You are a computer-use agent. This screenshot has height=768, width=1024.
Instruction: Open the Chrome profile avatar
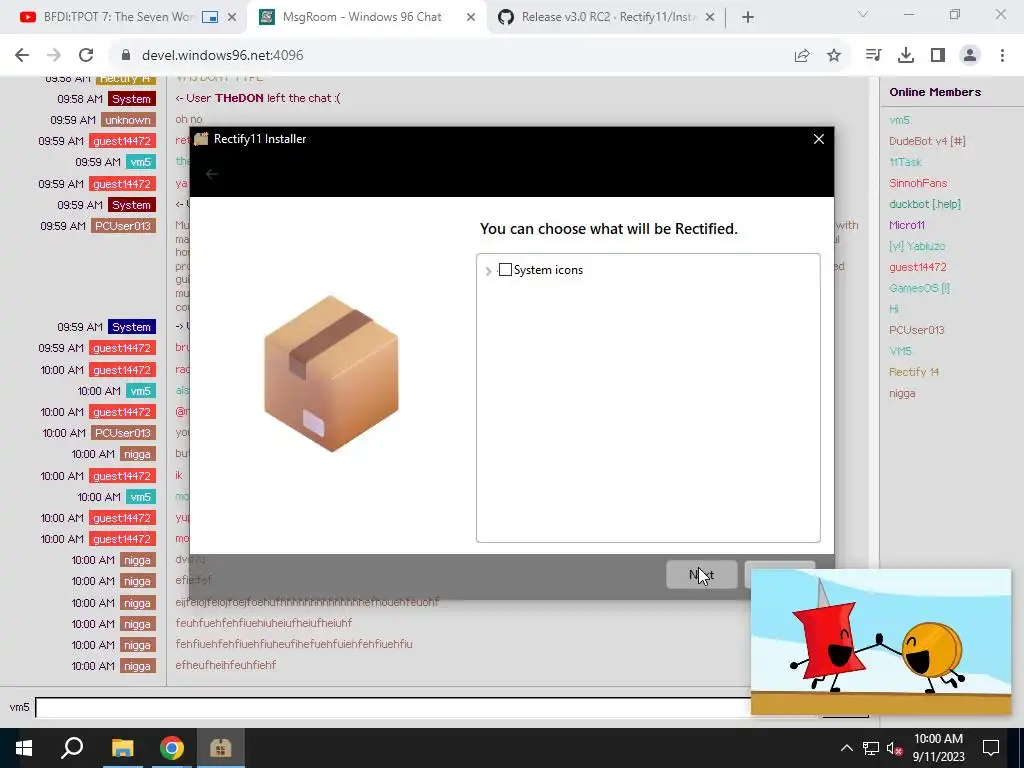coord(970,56)
